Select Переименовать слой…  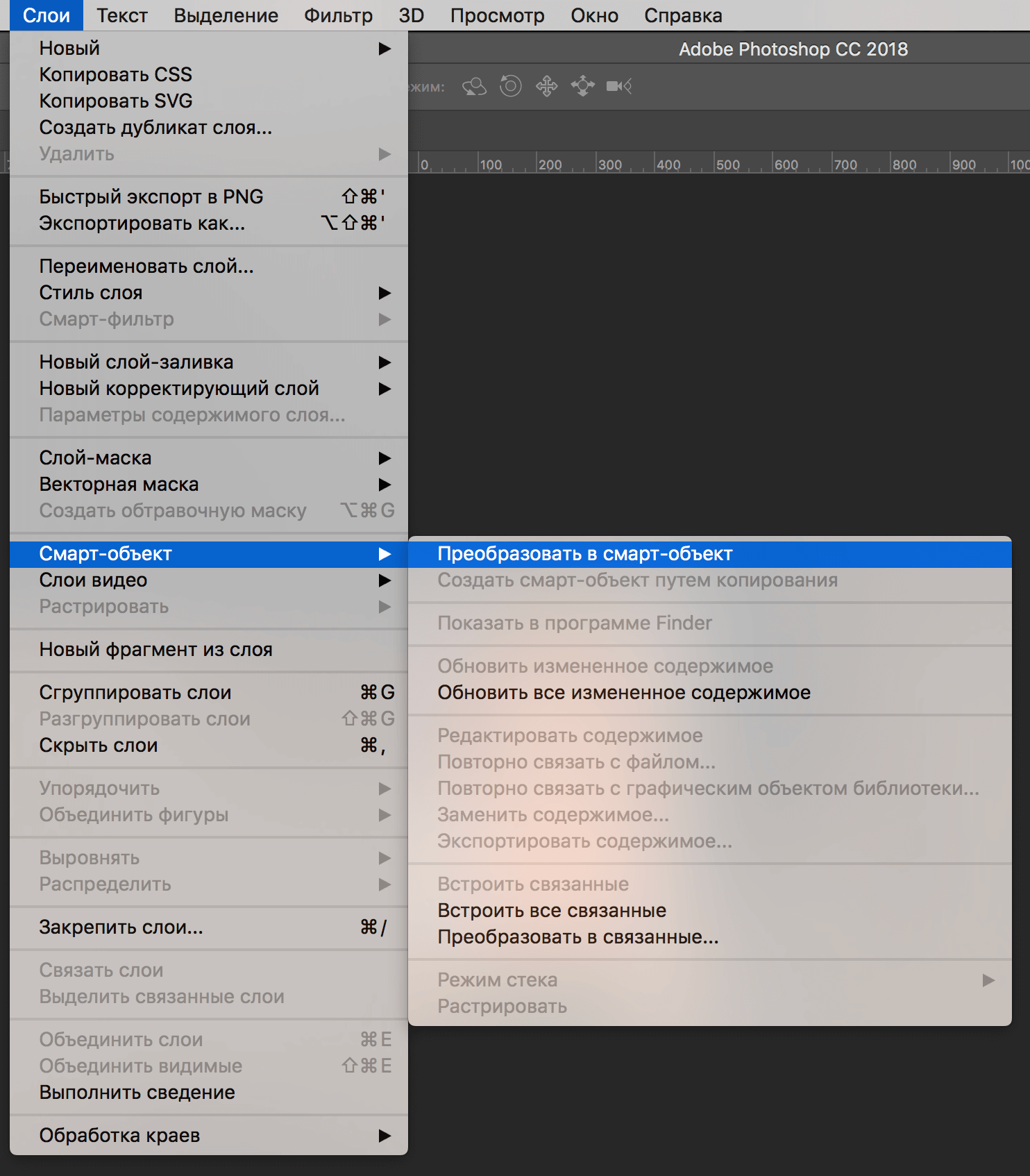(x=209, y=267)
